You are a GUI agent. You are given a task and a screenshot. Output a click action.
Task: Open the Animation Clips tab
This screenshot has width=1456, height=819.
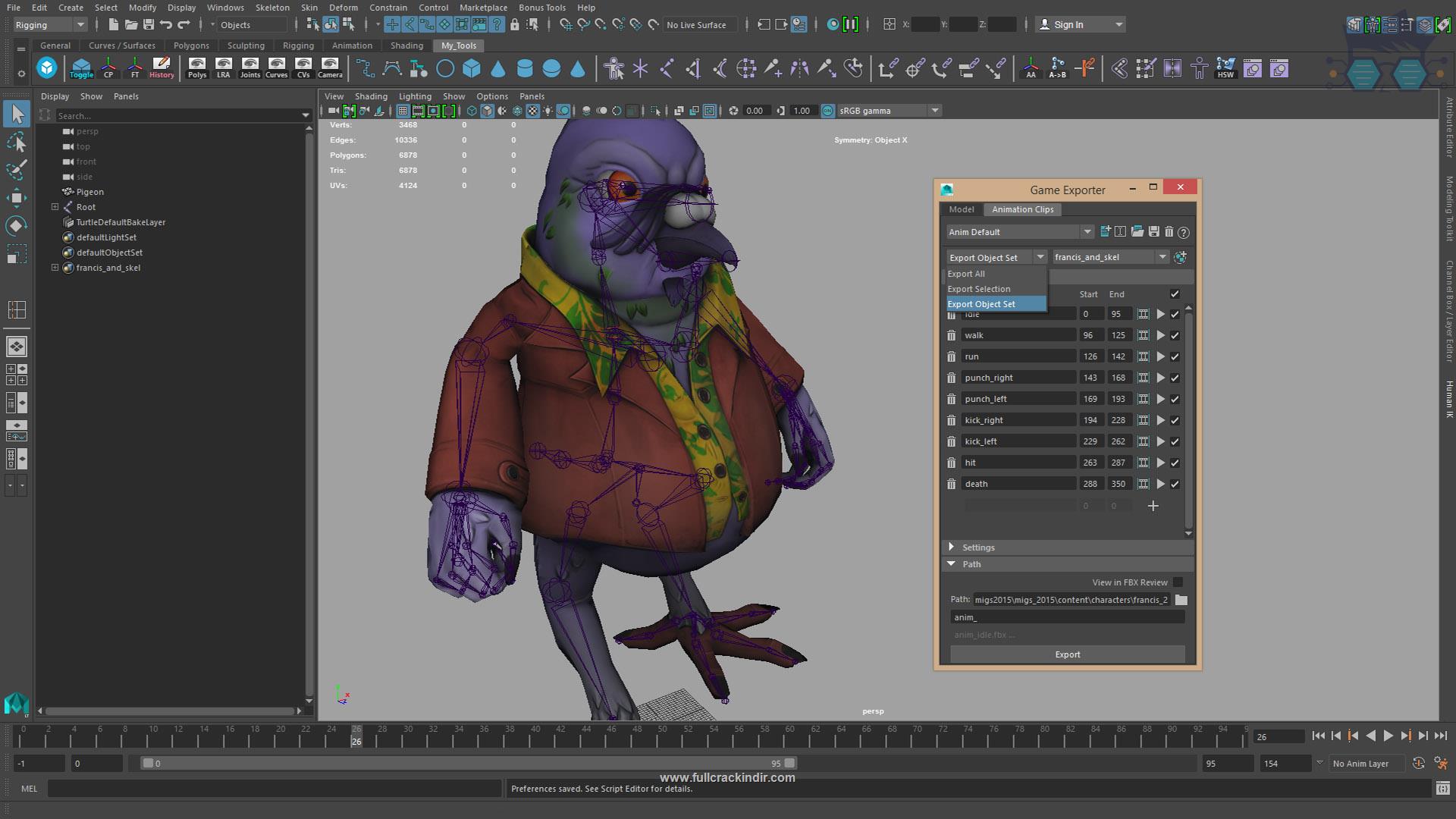[x=1023, y=209]
